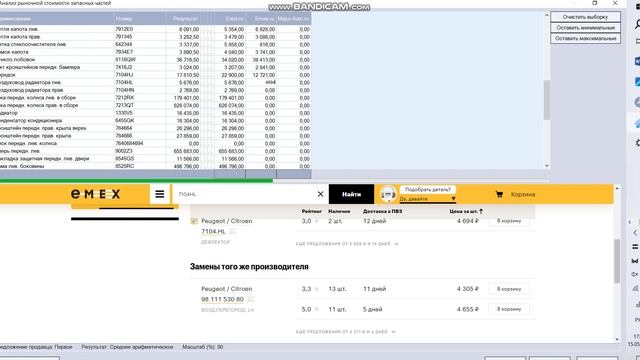Click the assistant avatar icon in emex header
640x360 pixels.
[x=388, y=194]
